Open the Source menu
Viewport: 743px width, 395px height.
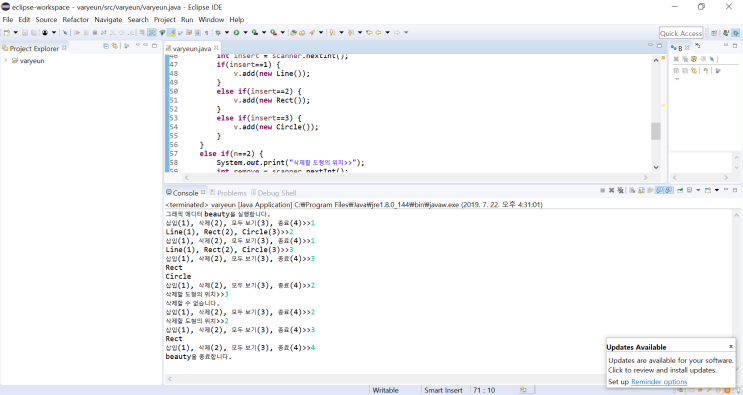(x=46, y=19)
